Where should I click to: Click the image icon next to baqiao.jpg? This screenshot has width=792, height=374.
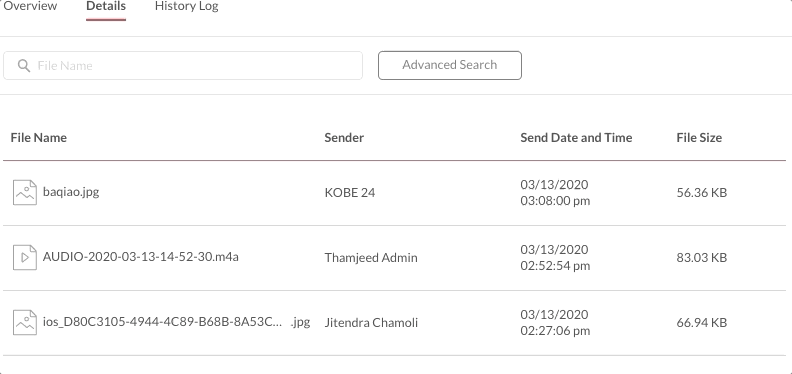coord(25,193)
